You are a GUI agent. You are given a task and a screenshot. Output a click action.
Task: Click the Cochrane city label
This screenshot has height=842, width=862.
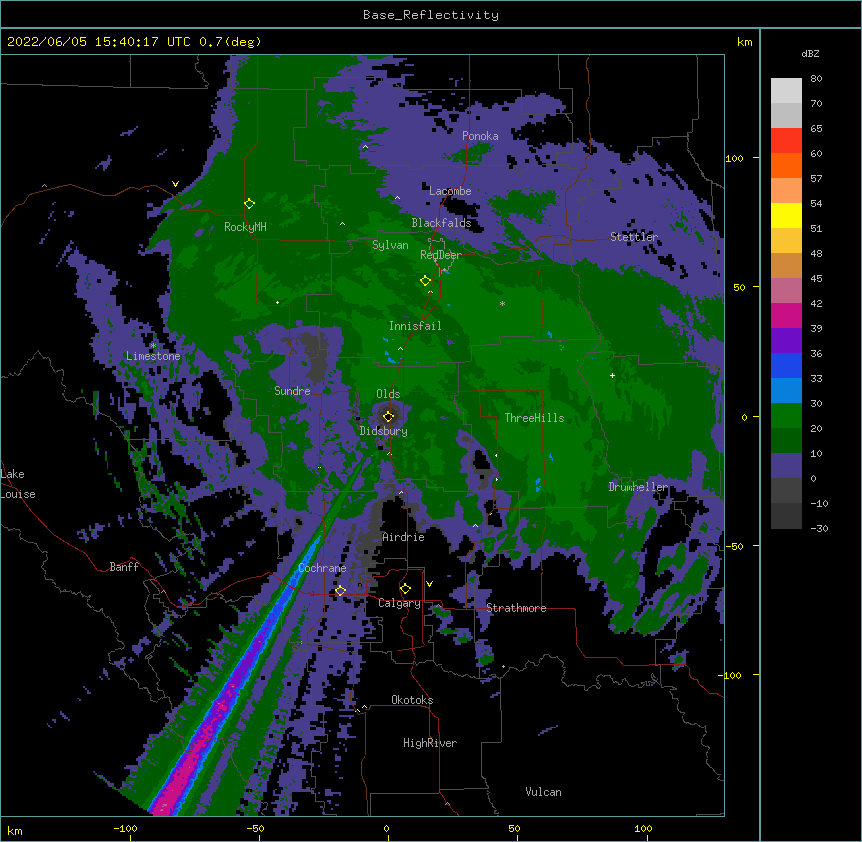(322, 568)
